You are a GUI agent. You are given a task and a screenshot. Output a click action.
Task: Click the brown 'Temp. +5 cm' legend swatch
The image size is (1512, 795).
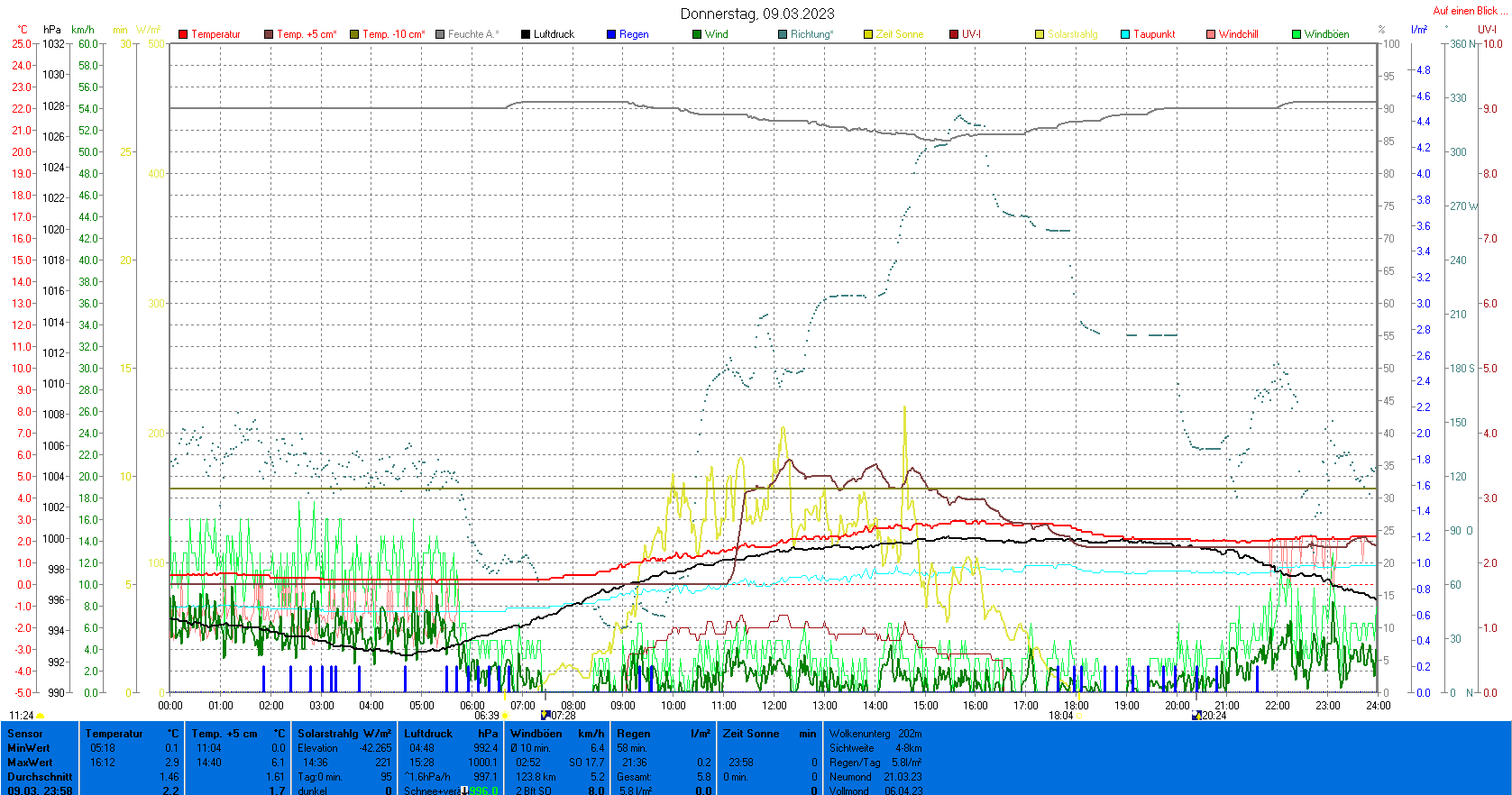point(269,34)
